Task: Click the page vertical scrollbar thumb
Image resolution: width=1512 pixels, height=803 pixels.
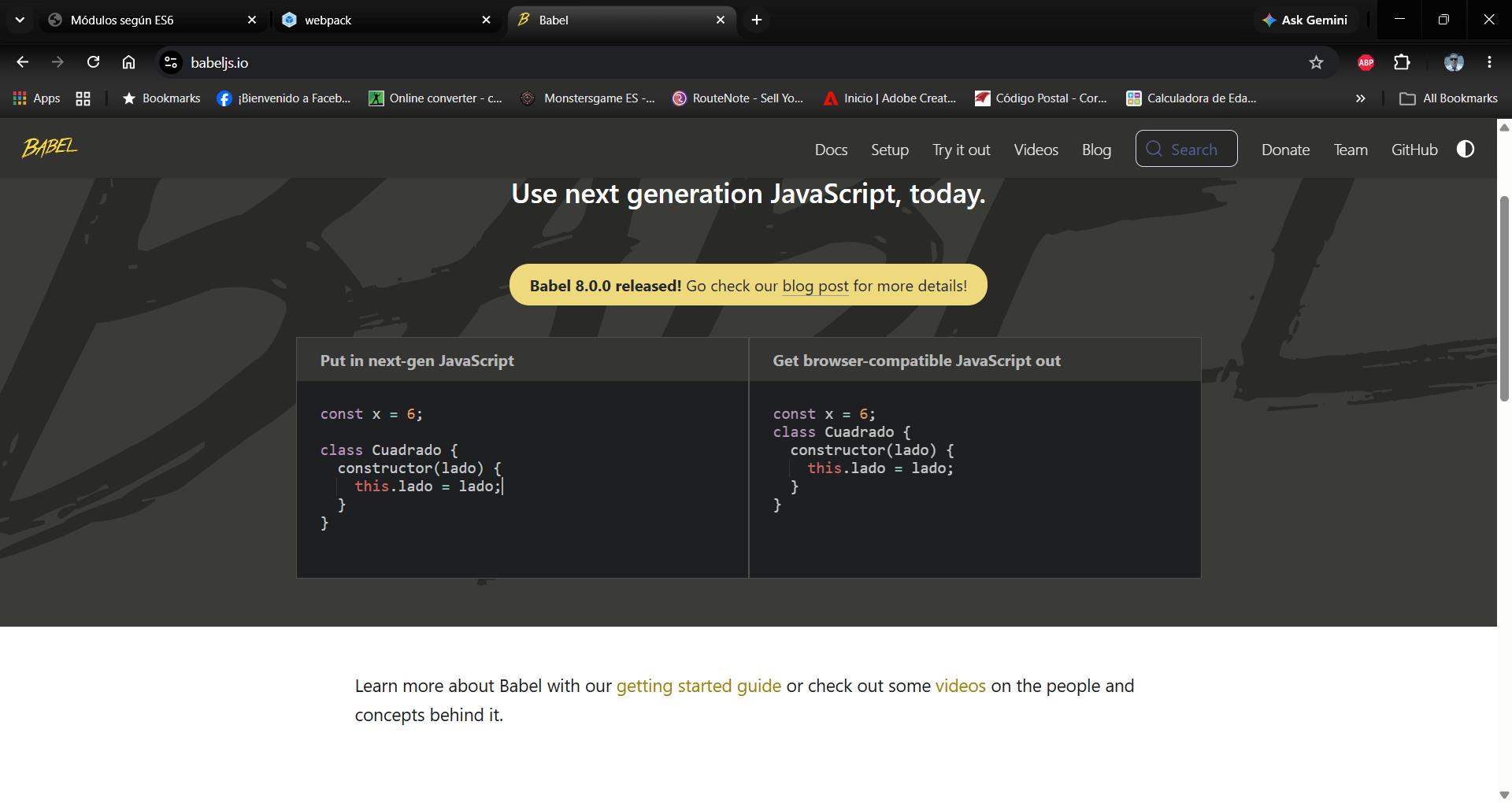Action: [x=1504, y=299]
